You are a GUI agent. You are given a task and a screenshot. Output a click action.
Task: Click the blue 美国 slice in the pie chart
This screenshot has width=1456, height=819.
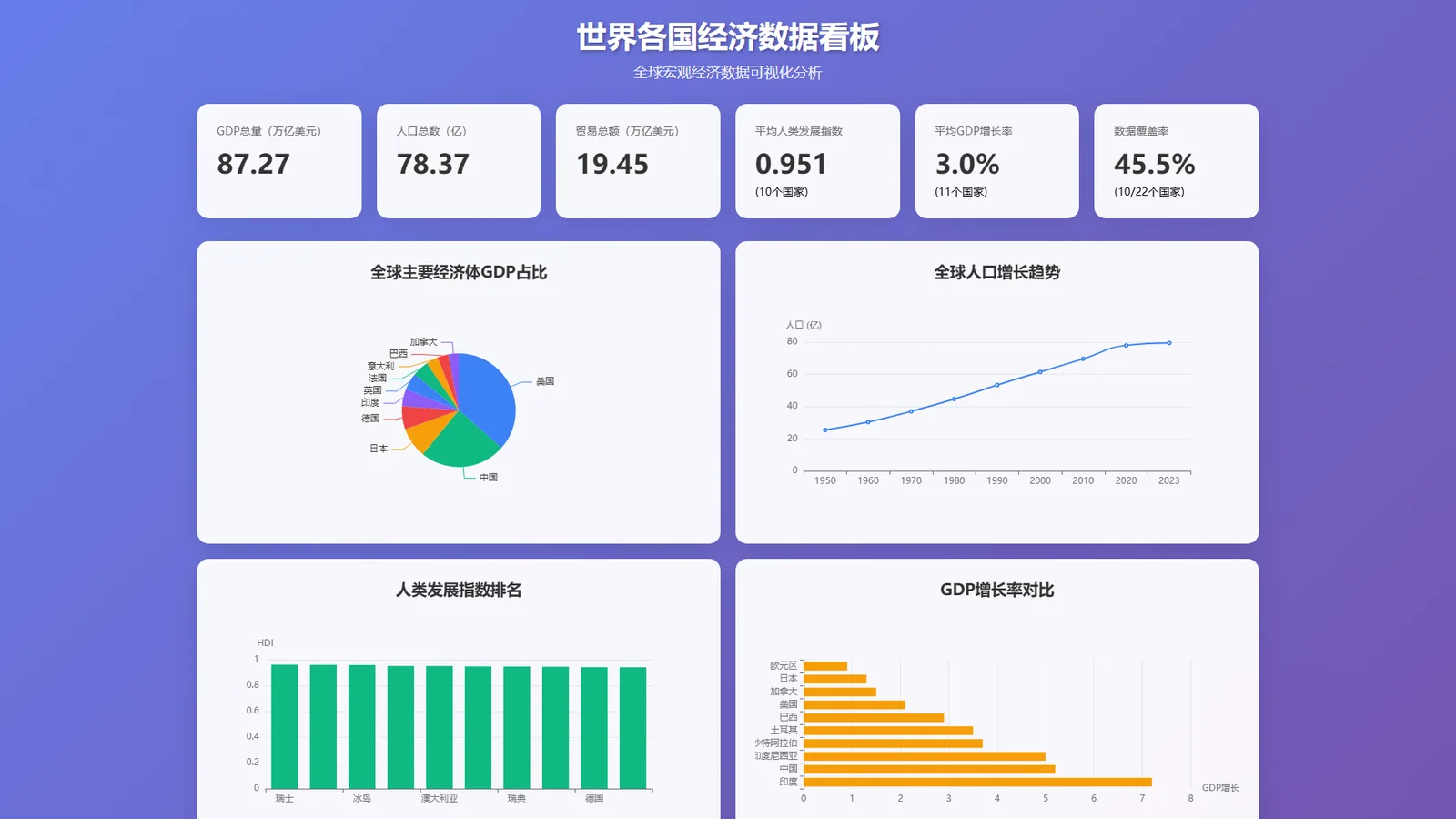pos(487,396)
